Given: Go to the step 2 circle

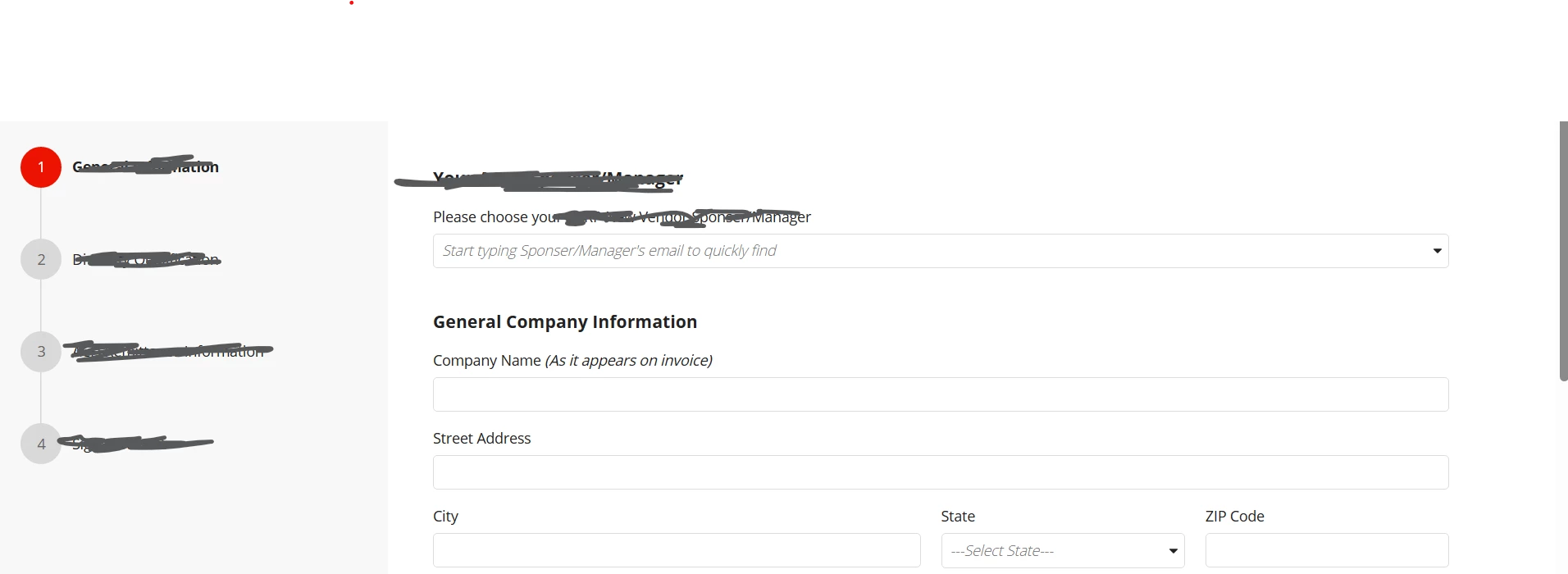Looking at the screenshot, I should pyautogui.click(x=41, y=259).
